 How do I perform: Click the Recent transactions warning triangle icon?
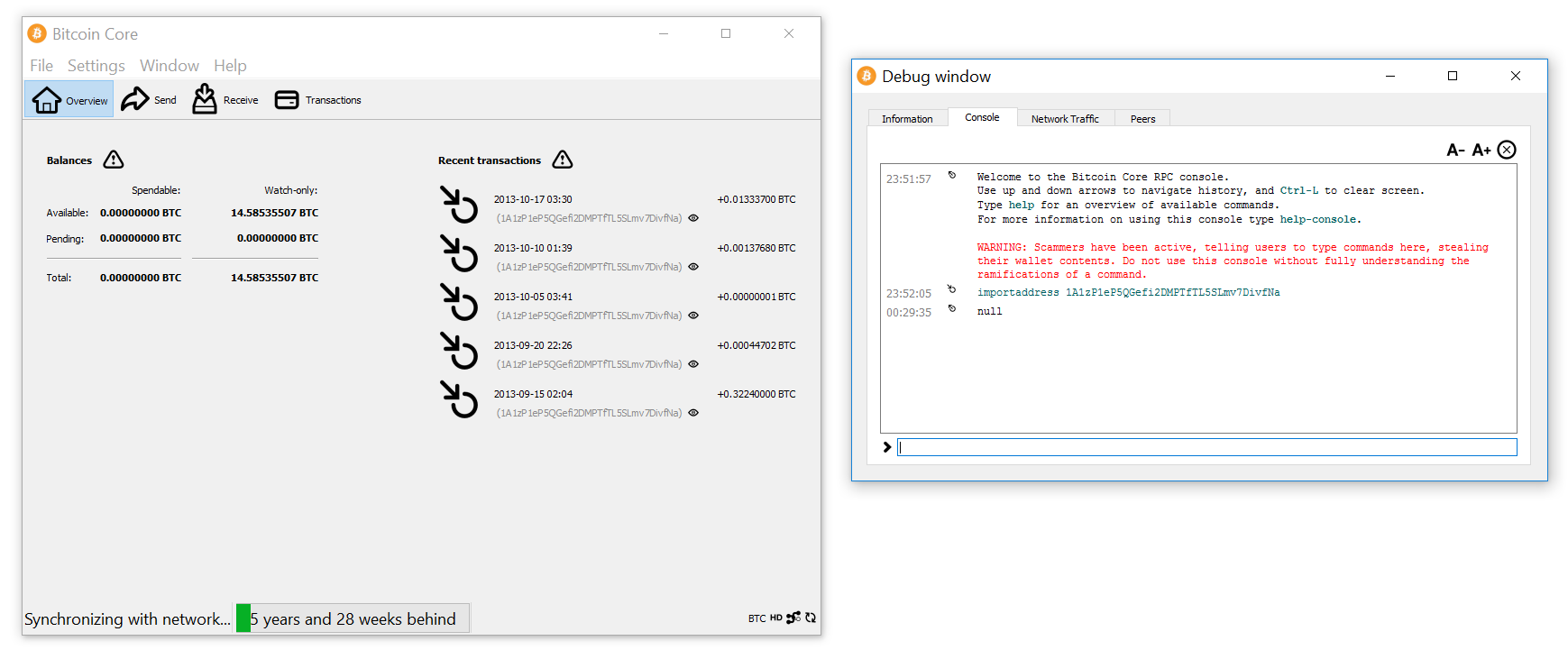click(x=563, y=160)
